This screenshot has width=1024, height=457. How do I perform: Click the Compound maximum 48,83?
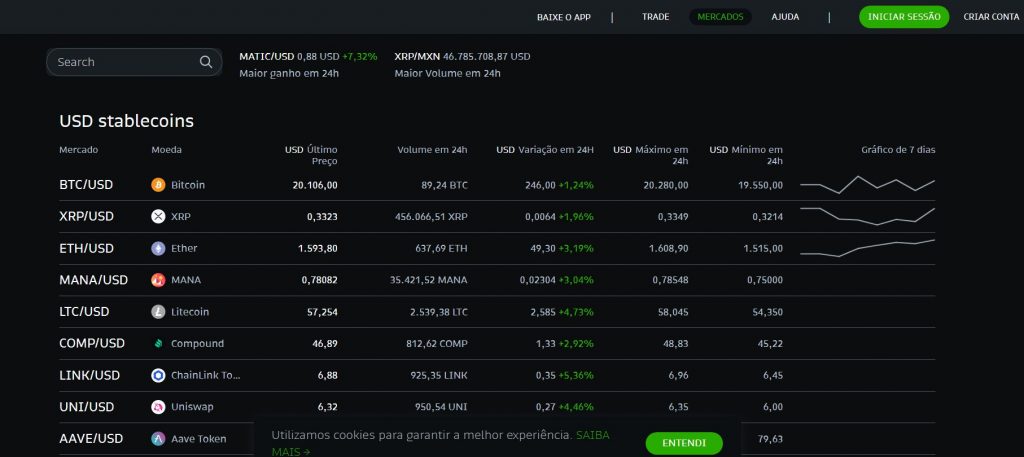(676, 343)
